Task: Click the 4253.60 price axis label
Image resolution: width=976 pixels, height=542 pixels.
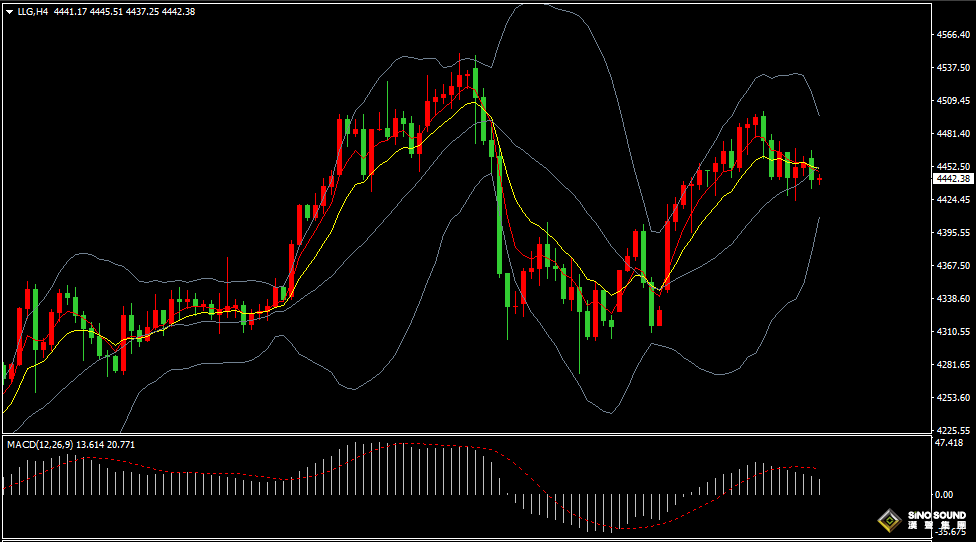Action: 951,397
